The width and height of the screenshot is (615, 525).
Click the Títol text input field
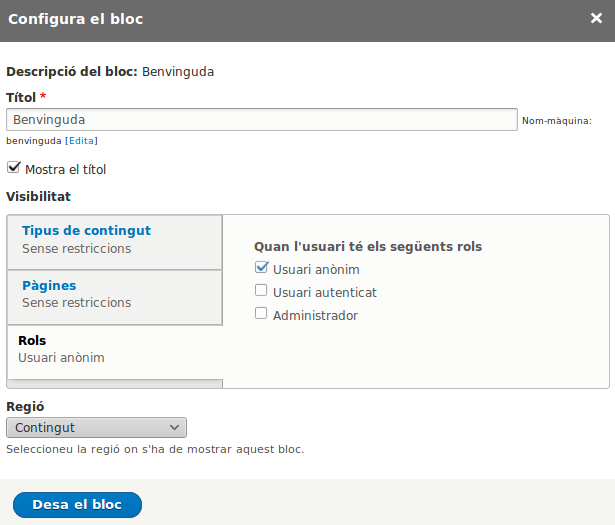tap(261, 119)
